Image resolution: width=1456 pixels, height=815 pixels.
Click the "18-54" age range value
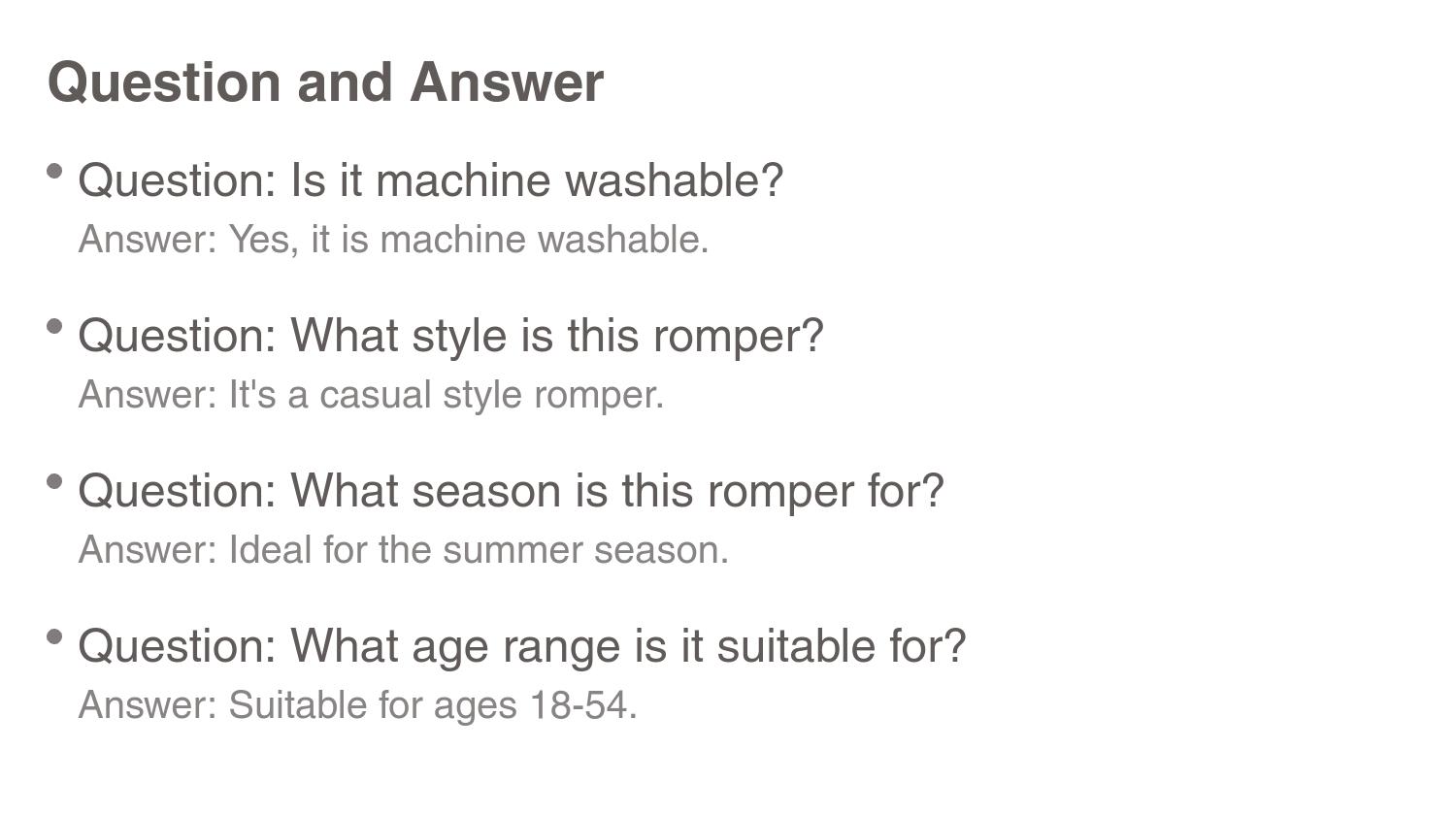coord(581,705)
